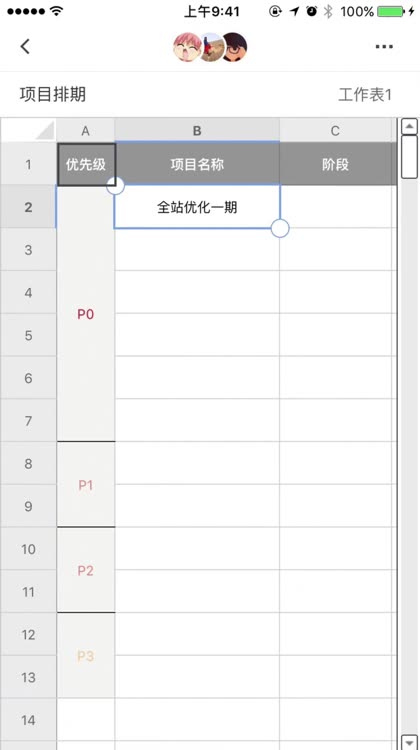Select the P0 merged cell

click(86, 314)
